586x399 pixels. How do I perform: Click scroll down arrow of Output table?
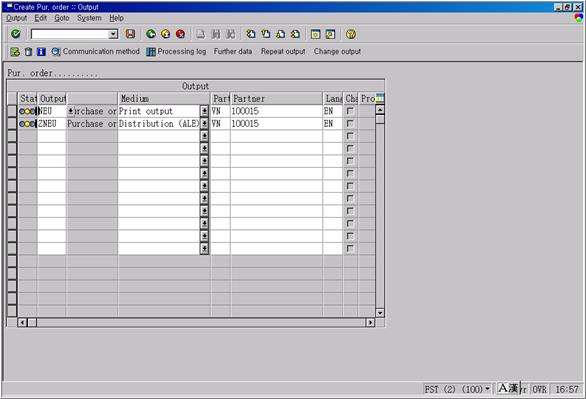tap(380, 313)
